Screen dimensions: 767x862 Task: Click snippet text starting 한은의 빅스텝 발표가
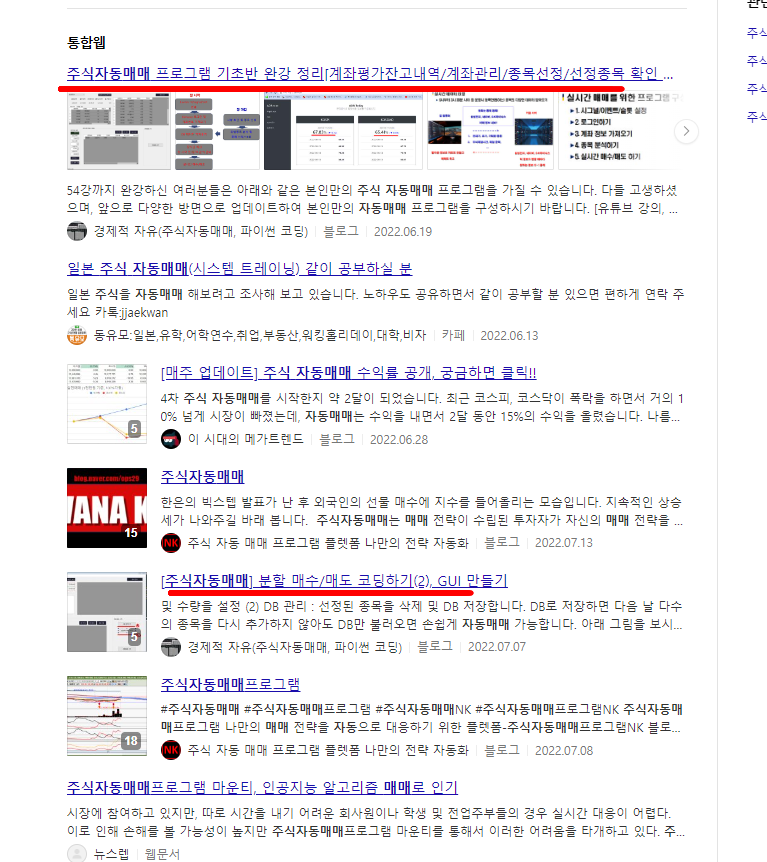coord(422,511)
